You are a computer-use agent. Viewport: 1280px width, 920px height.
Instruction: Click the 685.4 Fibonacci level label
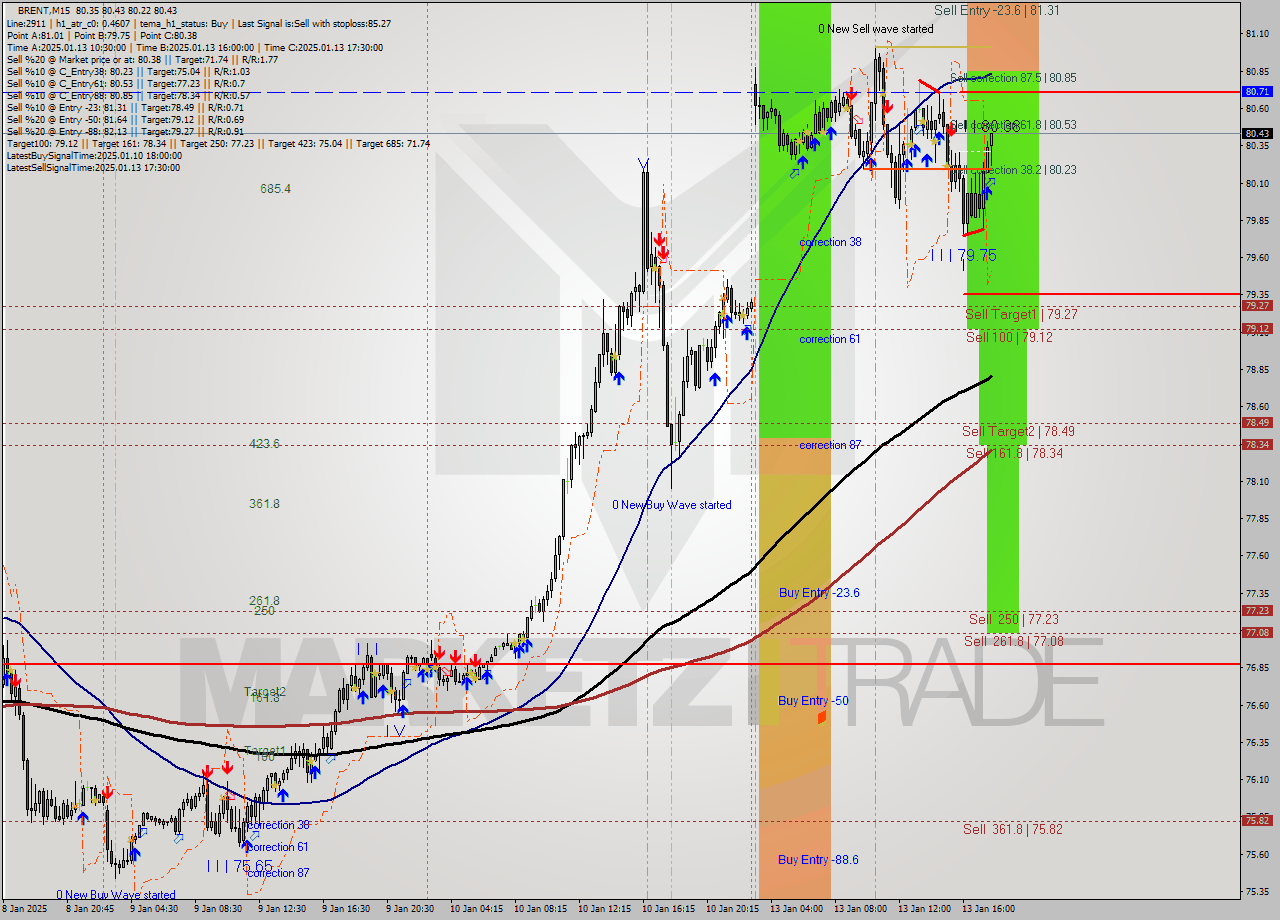pos(275,188)
